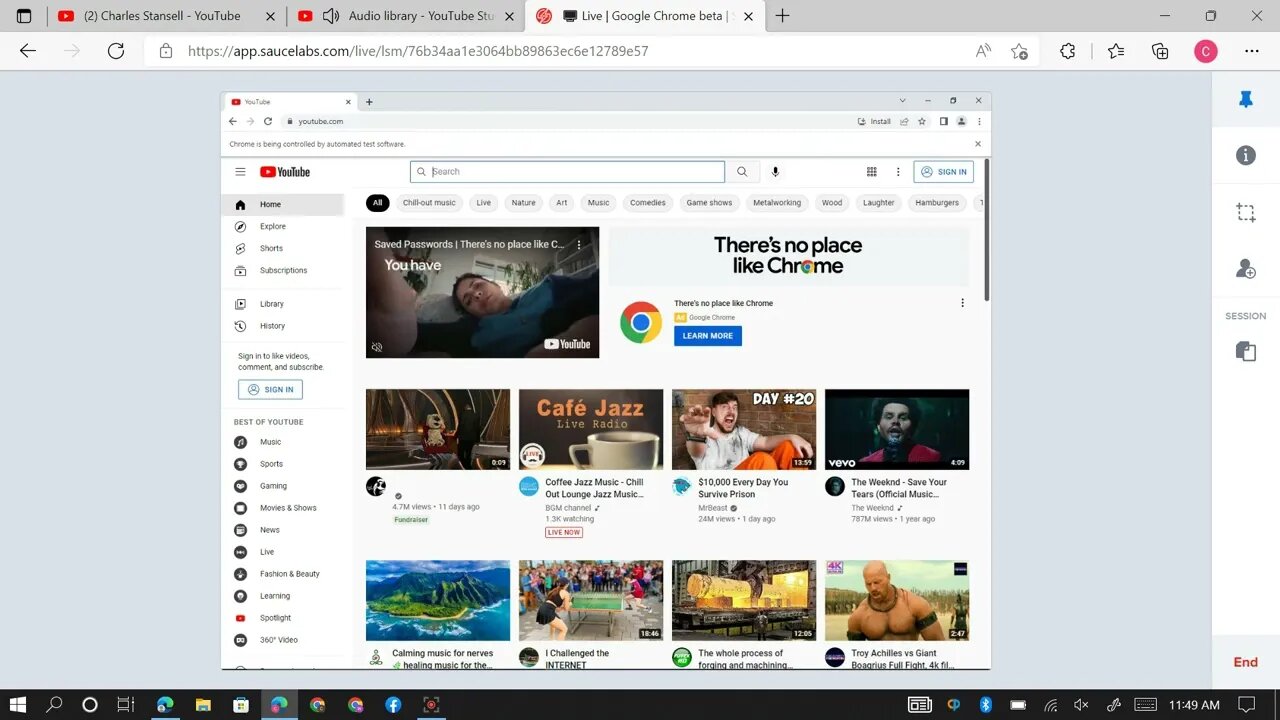The height and width of the screenshot is (720, 1280).
Task: Click the LEARN MORE ad button
Action: point(708,336)
